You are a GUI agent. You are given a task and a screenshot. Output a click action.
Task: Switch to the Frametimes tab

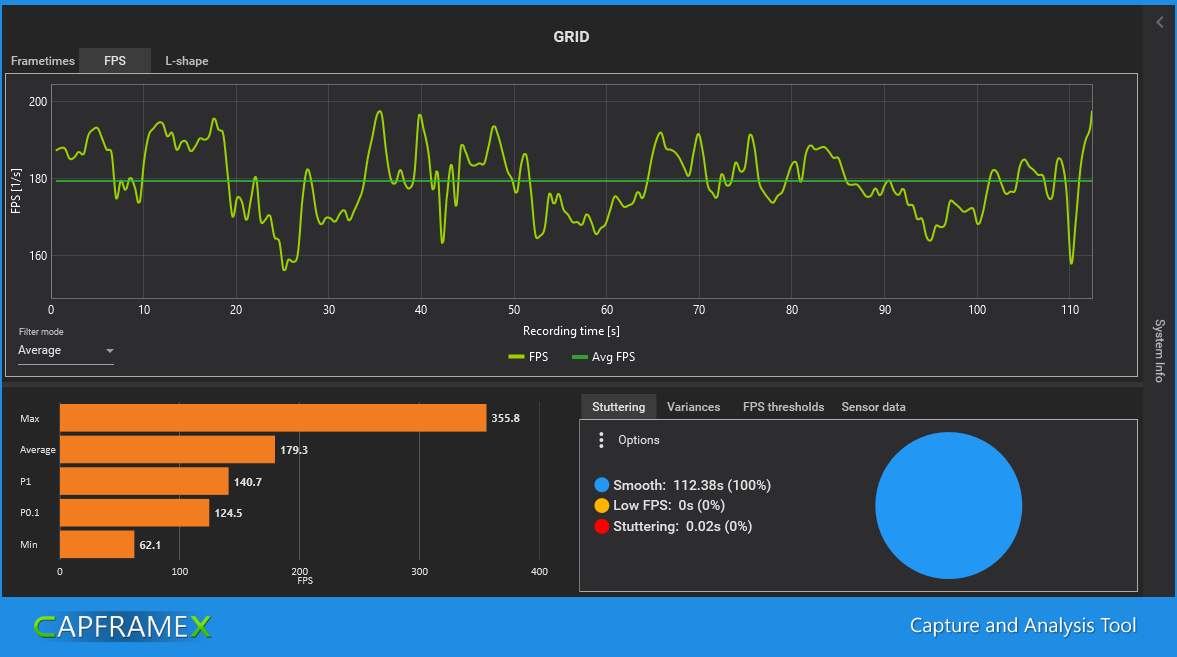pyautogui.click(x=43, y=61)
